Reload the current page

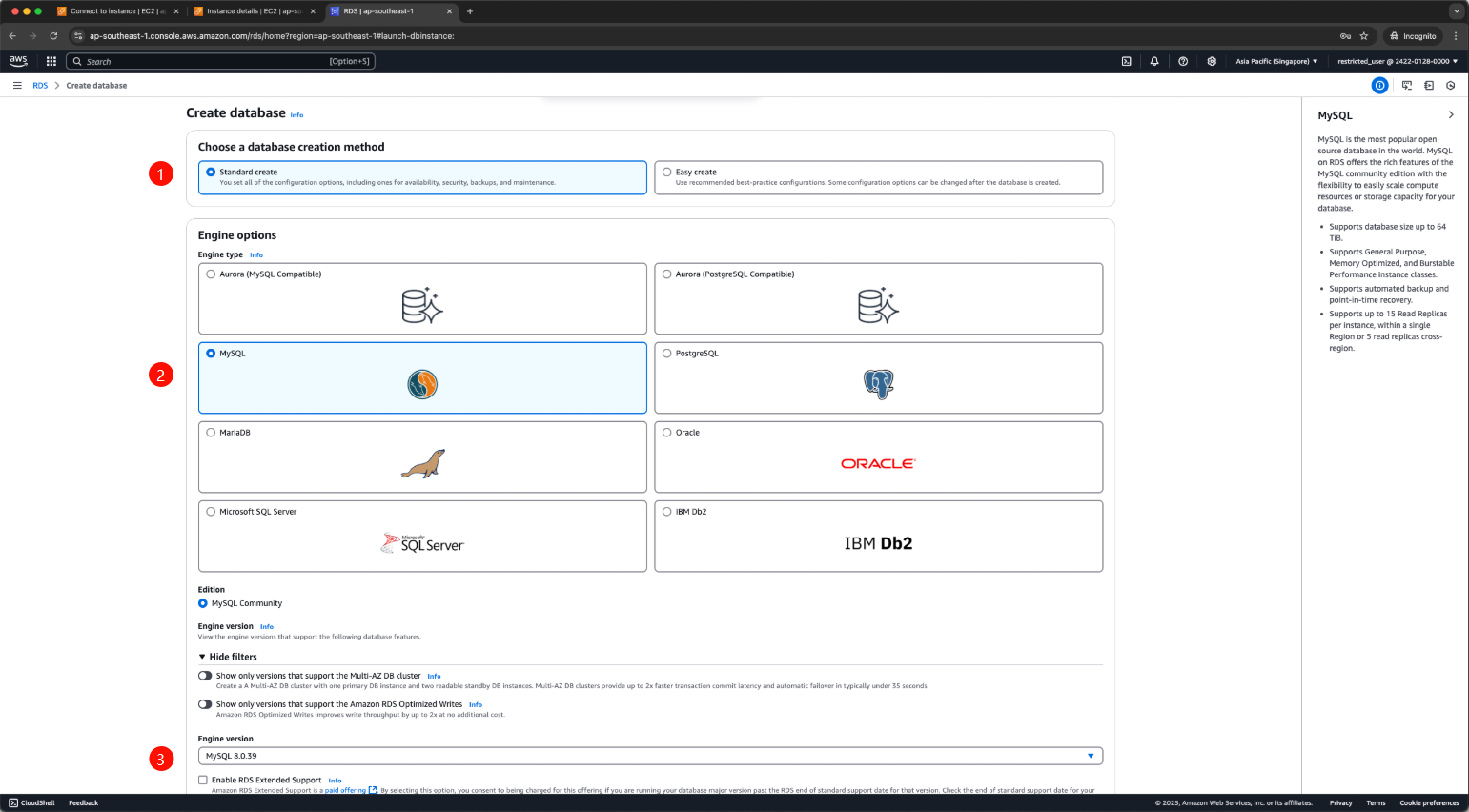point(53,36)
